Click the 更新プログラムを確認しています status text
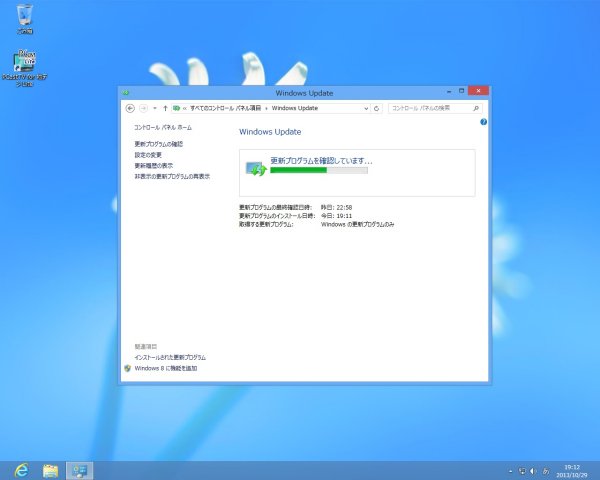Viewport: 600px width, 480px height. pyautogui.click(x=321, y=161)
